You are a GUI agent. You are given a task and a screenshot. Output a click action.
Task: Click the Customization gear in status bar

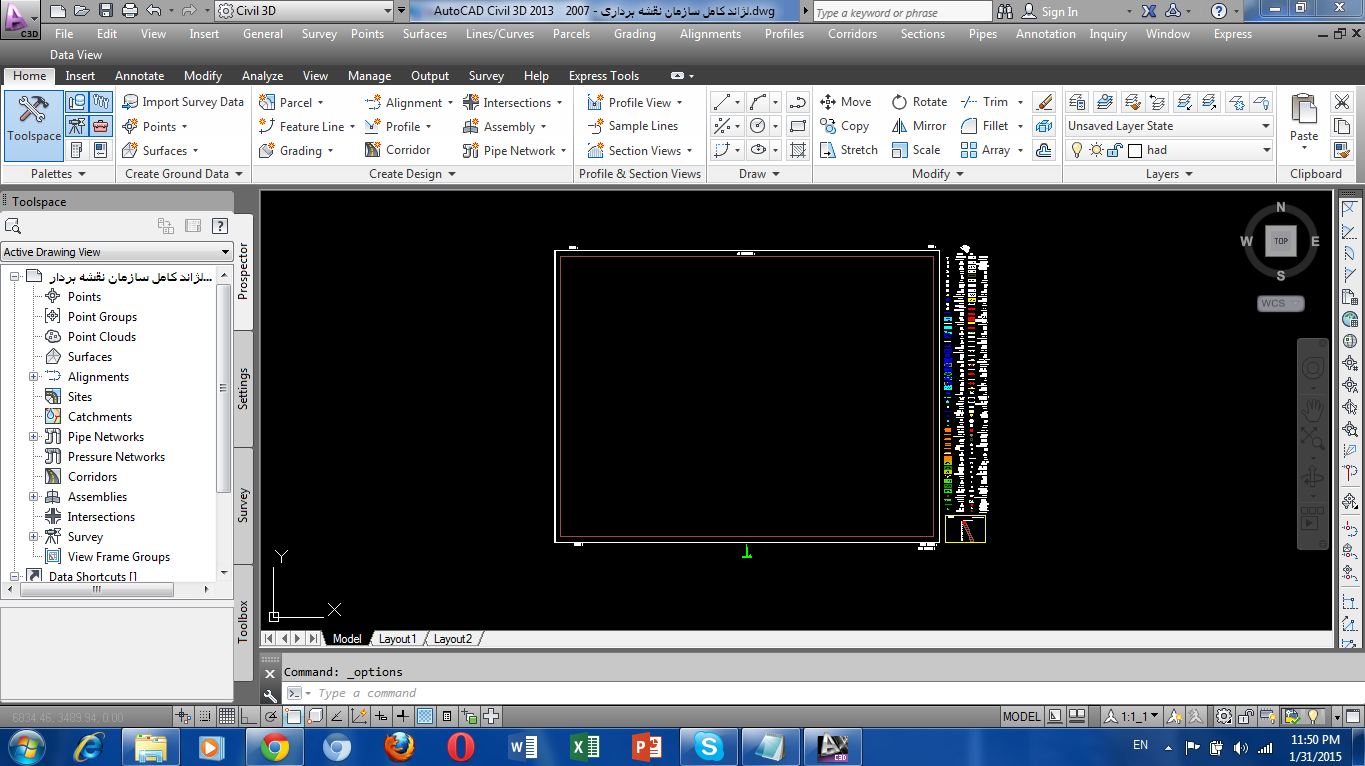pyautogui.click(x=1224, y=716)
